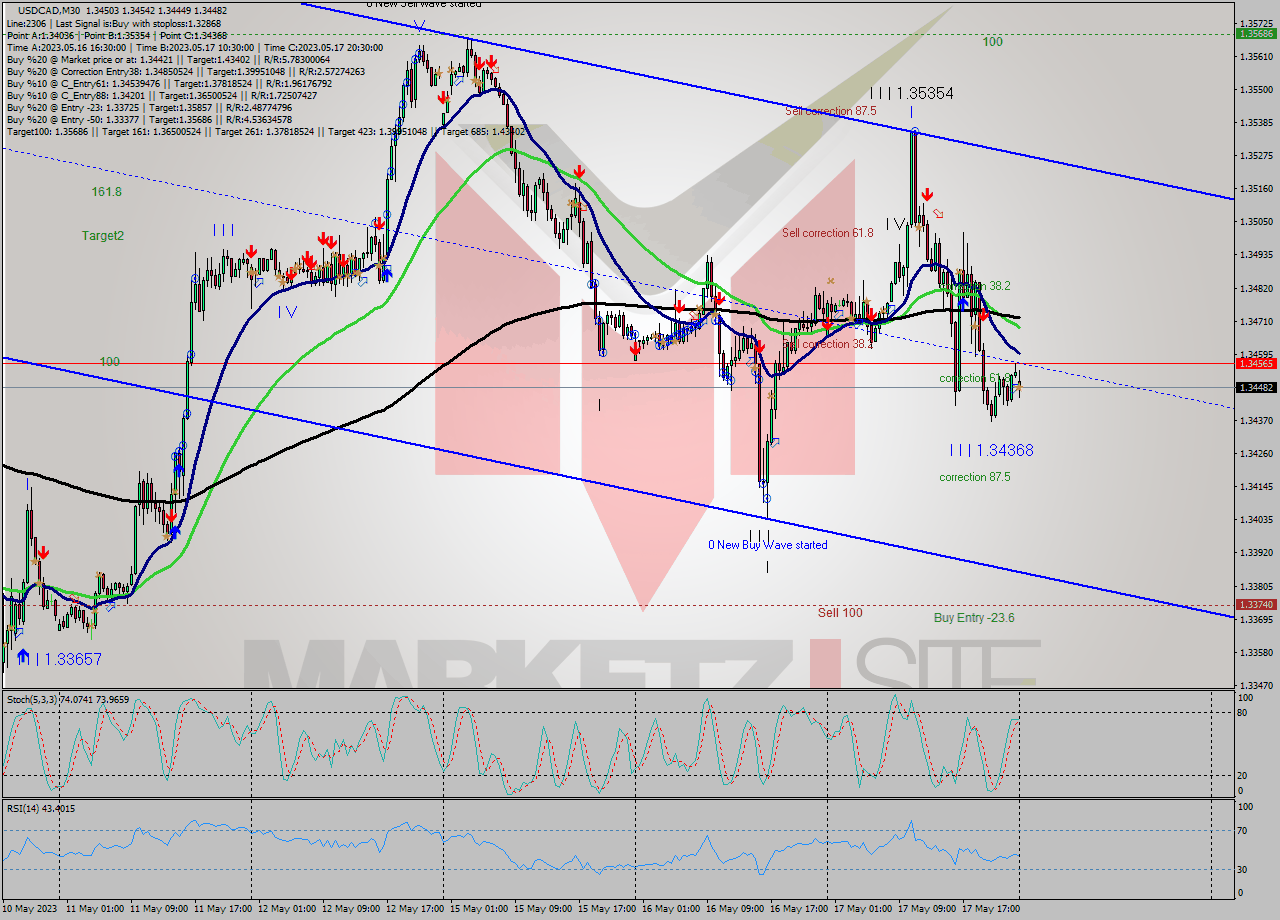Image resolution: width=1280 pixels, height=920 pixels.
Task: Click the blue 'I I I 1.34368' label
Action: (991, 451)
